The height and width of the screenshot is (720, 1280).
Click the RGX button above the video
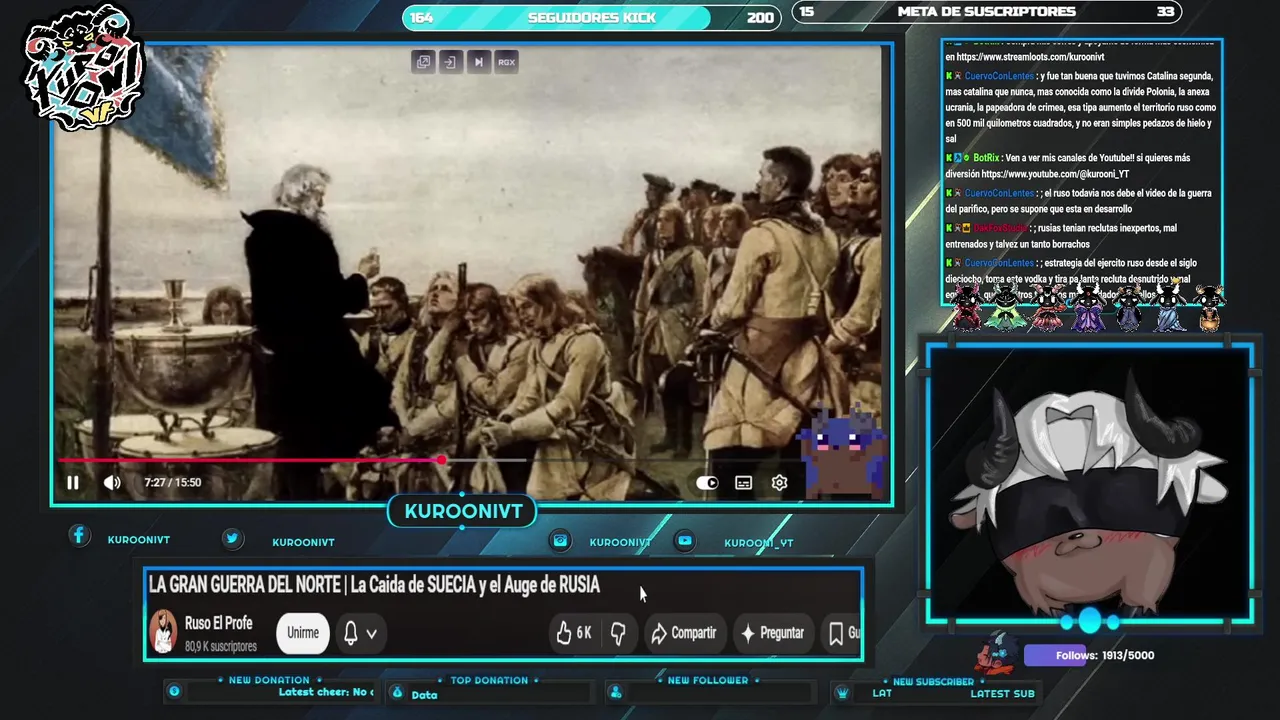tap(507, 62)
